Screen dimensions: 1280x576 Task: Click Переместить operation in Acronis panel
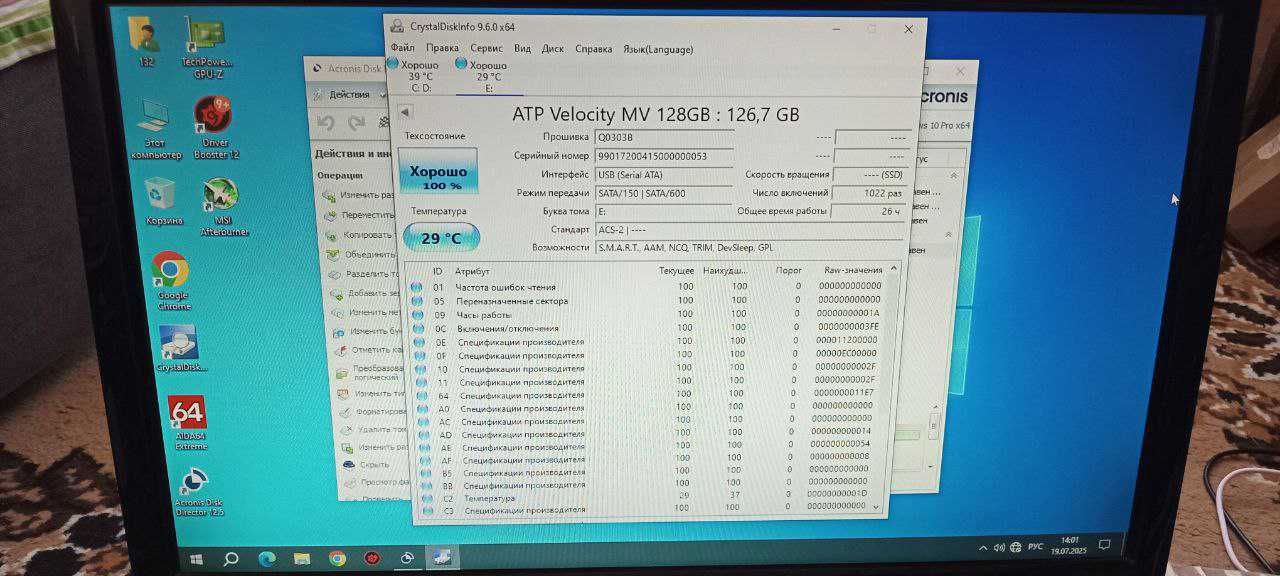(x=358, y=215)
